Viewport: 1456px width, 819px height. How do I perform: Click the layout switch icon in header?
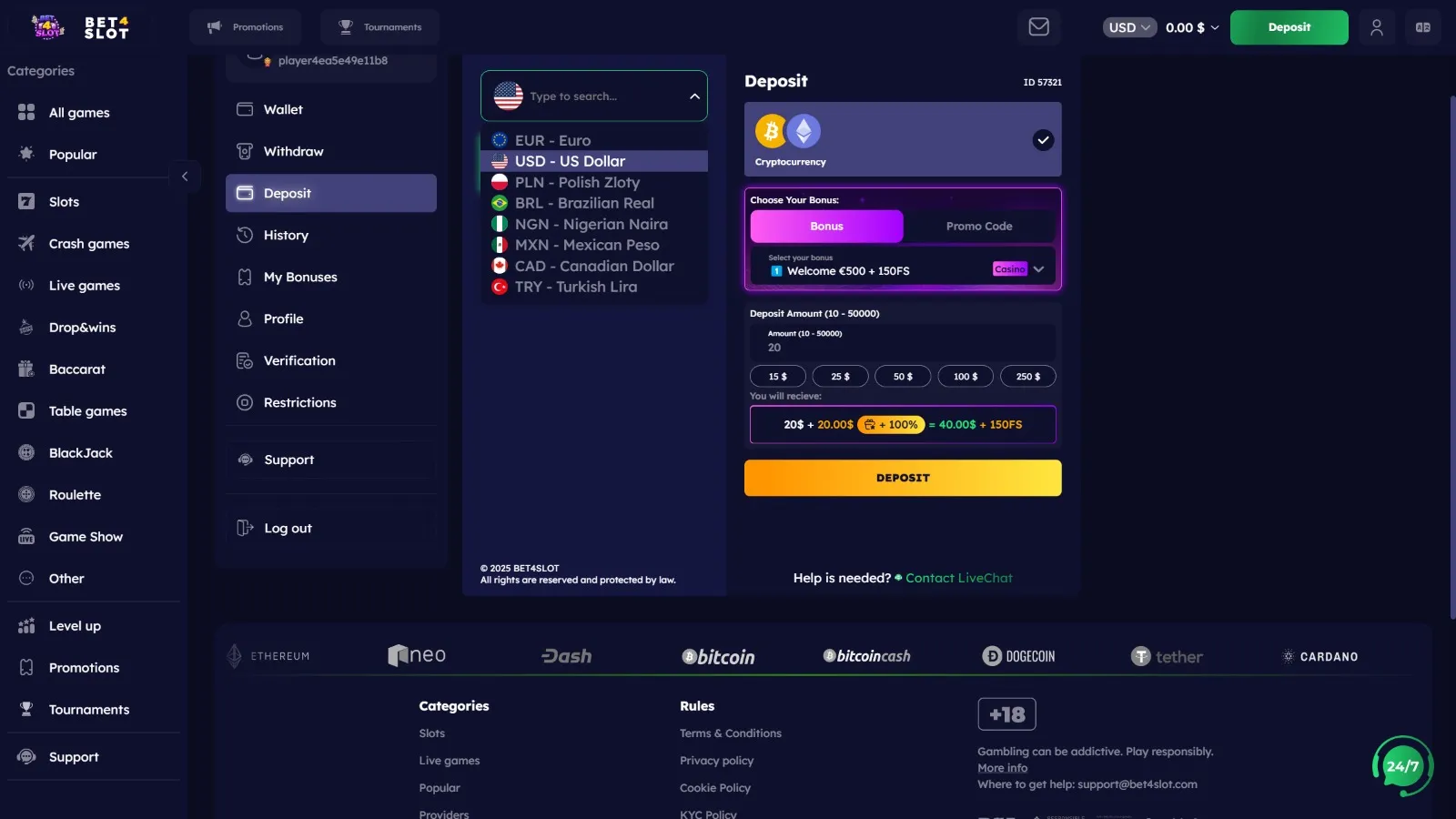pyautogui.click(x=1422, y=27)
